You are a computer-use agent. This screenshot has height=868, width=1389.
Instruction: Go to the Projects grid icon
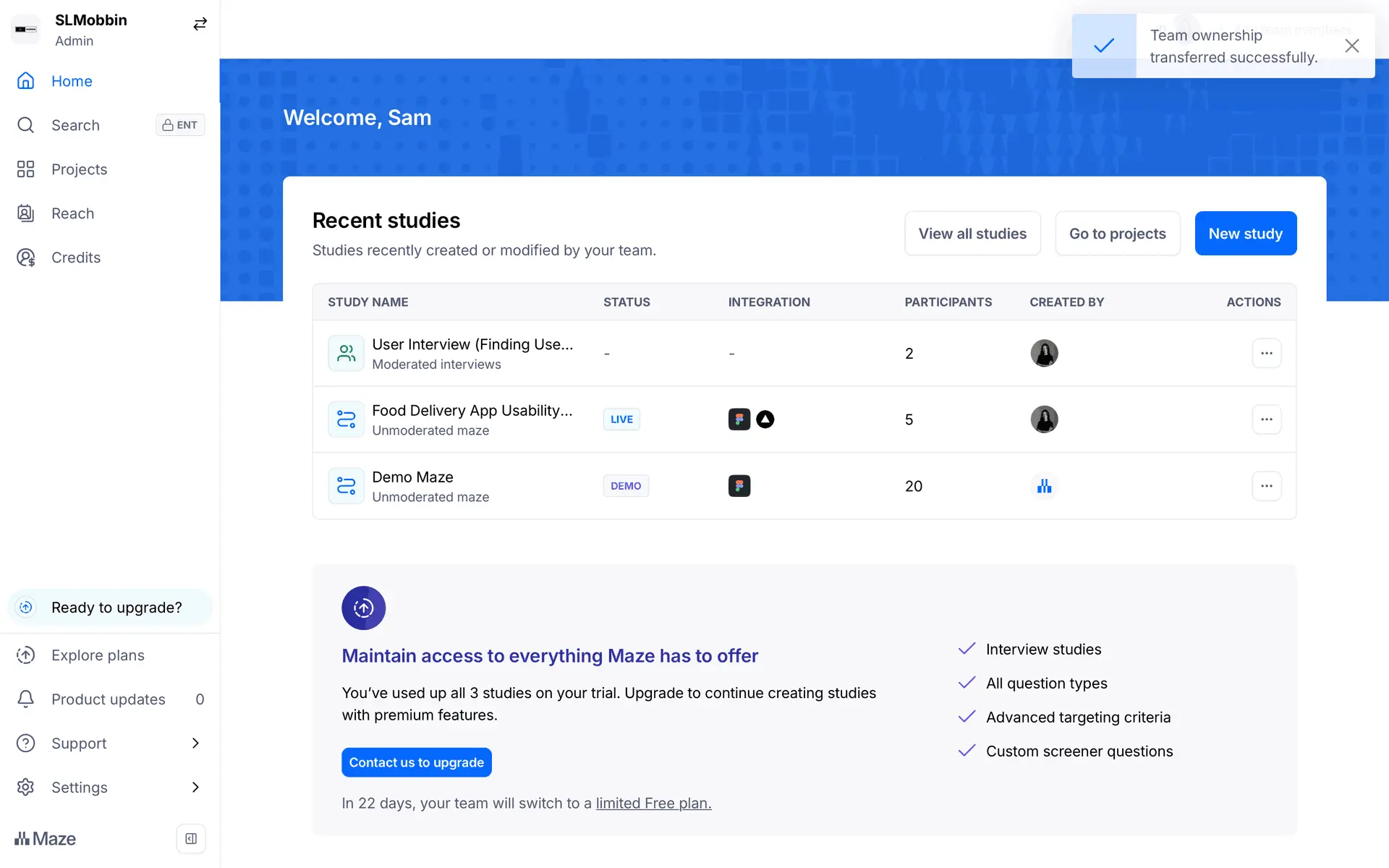pyautogui.click(x=26, y=169)
